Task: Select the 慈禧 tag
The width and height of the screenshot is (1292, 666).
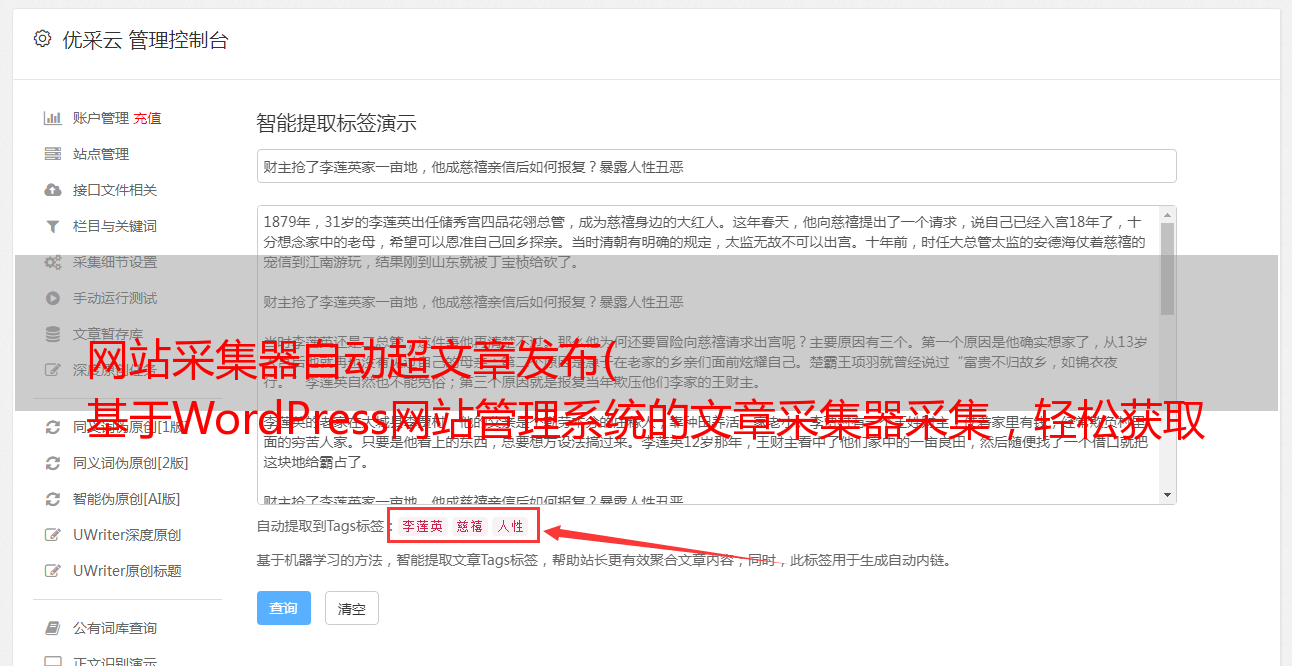Action: [x=470, y=526]
